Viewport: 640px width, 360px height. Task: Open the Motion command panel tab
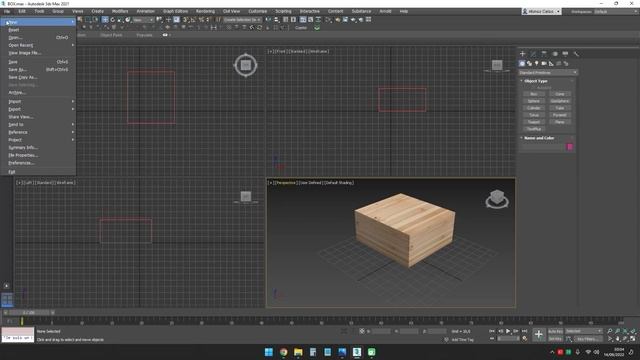555,54
